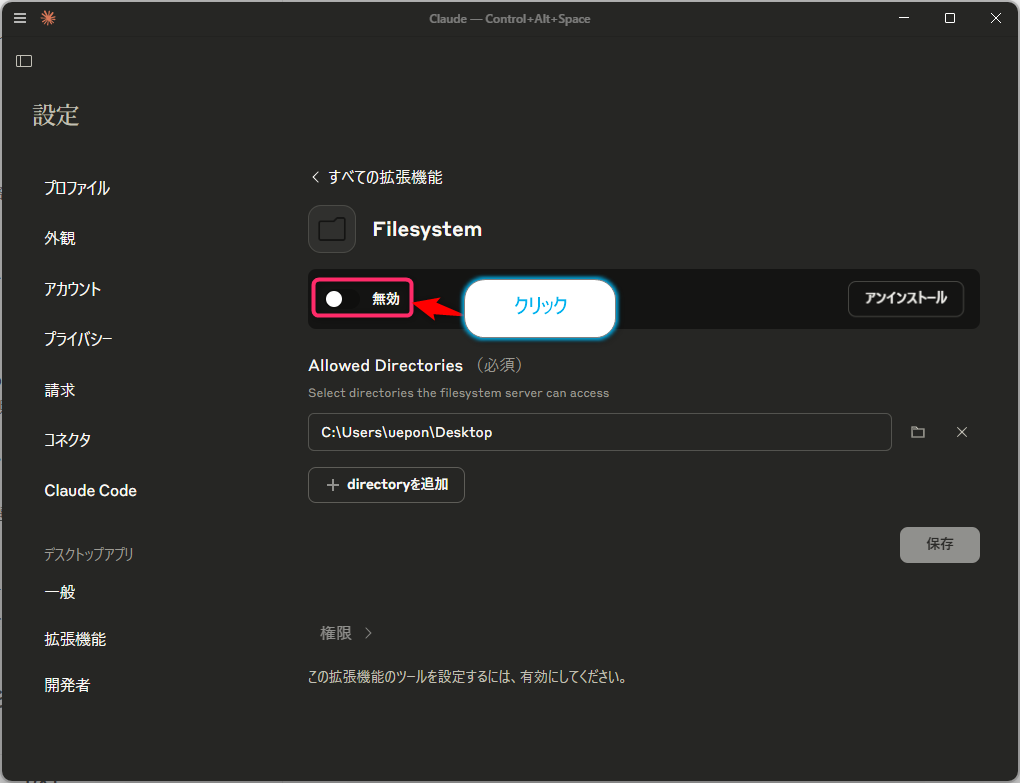Screen dimensions: 1020x783
Task: Open コネクタ settings
Action: (68, 440)
